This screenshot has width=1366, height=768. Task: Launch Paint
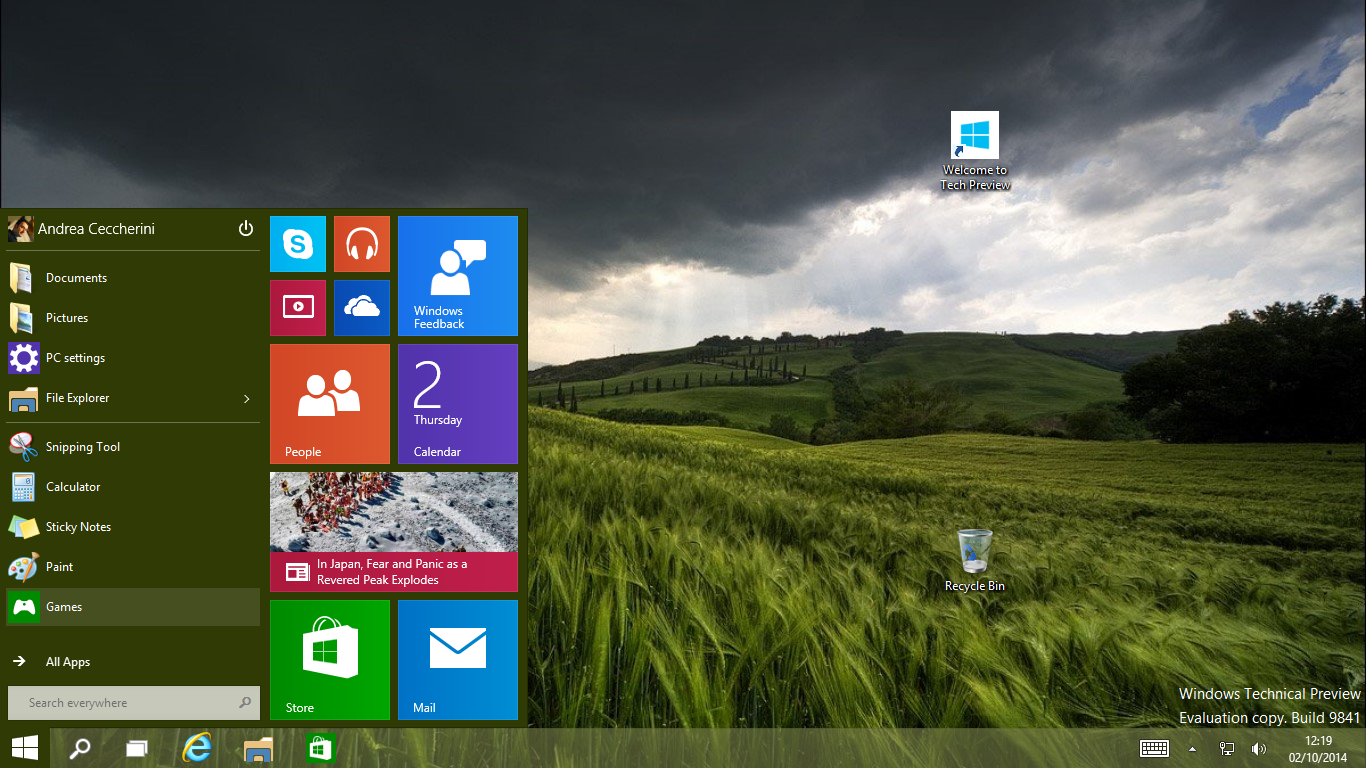133,567
